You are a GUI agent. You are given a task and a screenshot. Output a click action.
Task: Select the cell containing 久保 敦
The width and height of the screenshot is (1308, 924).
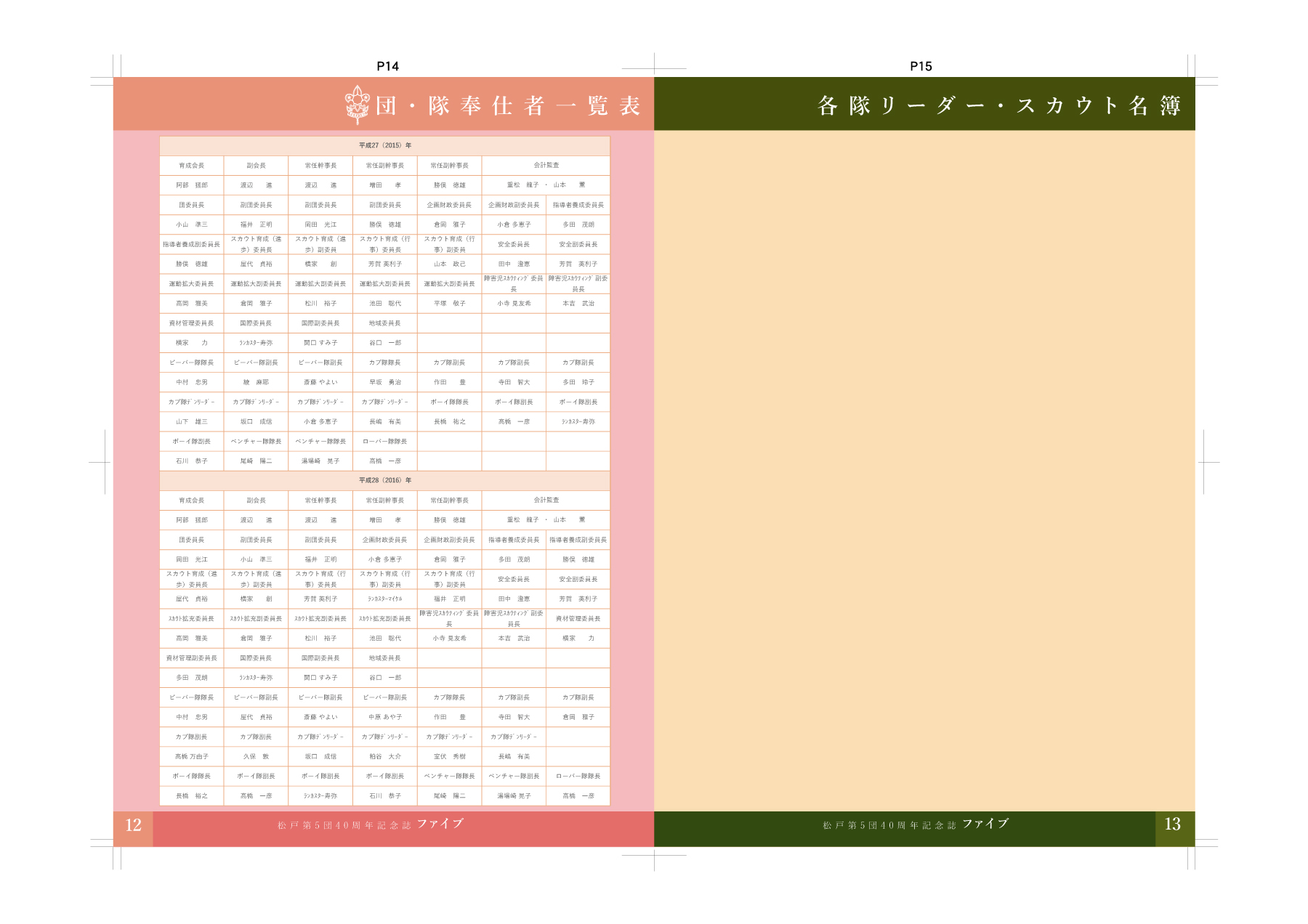click(256, 756)
